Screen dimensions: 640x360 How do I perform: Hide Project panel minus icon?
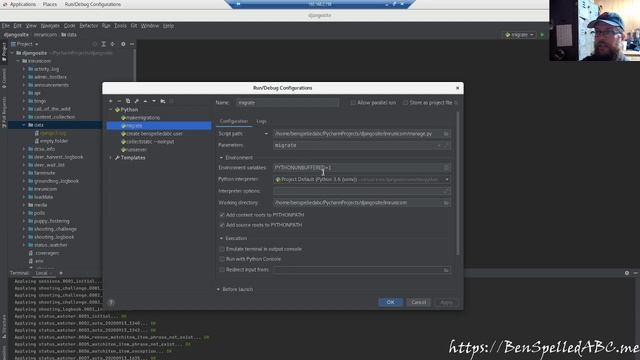(x=132, y=44)
